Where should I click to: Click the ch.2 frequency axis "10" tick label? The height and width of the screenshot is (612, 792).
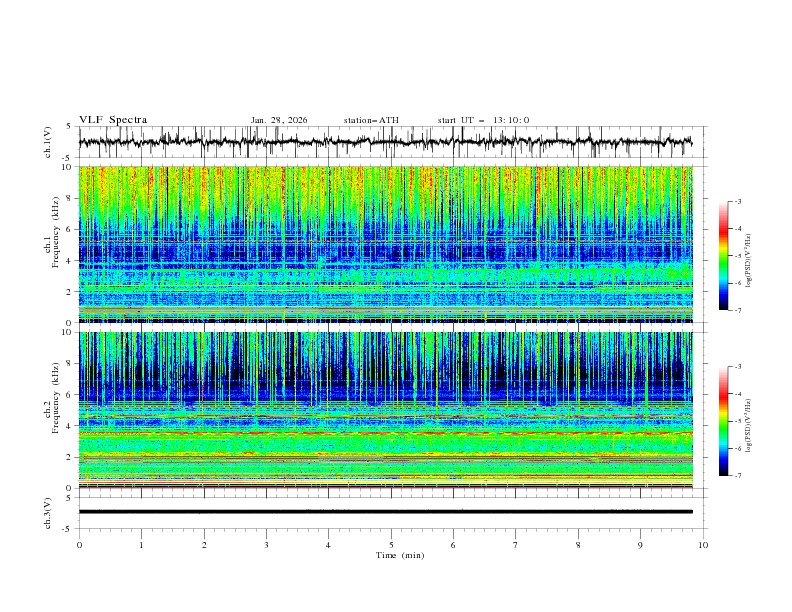pos(67,332)
